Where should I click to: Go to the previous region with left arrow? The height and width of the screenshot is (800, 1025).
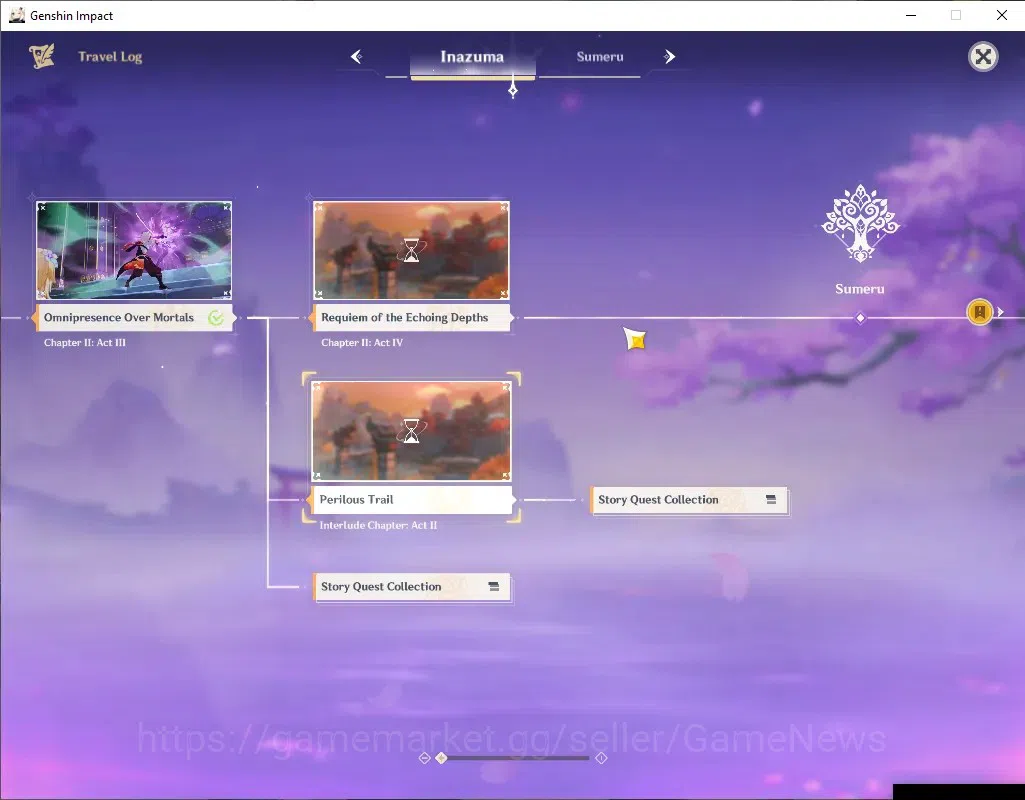[x=356, y=57]
